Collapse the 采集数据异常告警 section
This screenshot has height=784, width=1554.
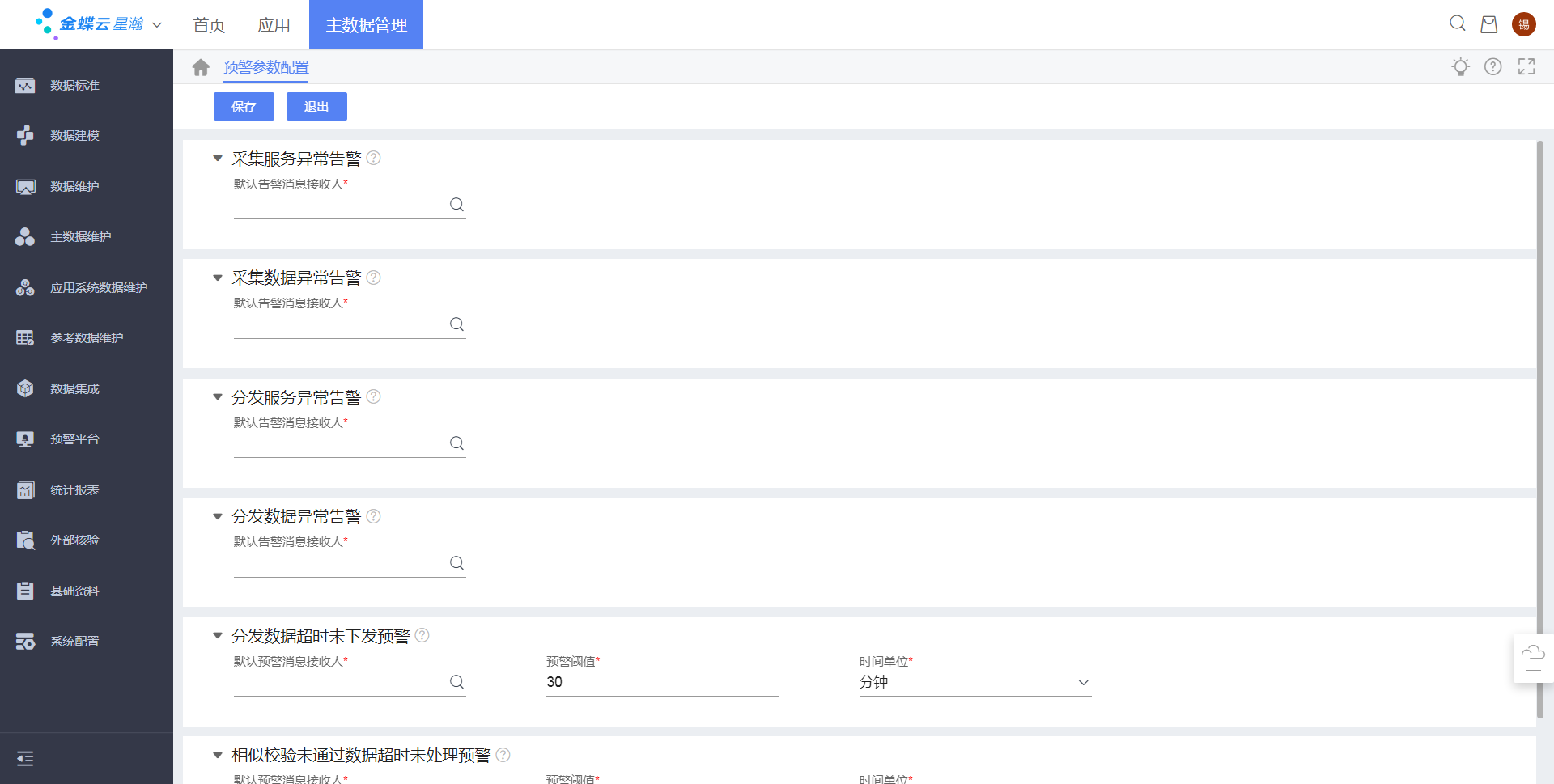pos(217,278)
